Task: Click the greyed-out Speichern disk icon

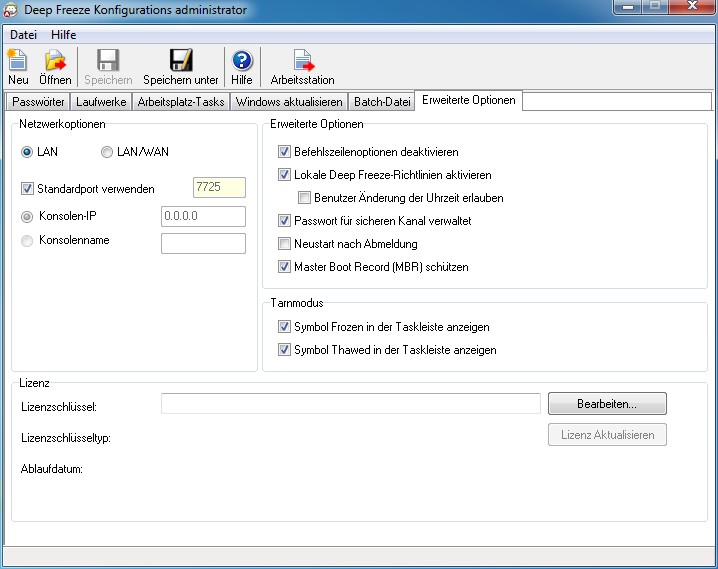Action: (x=108, y=60)
